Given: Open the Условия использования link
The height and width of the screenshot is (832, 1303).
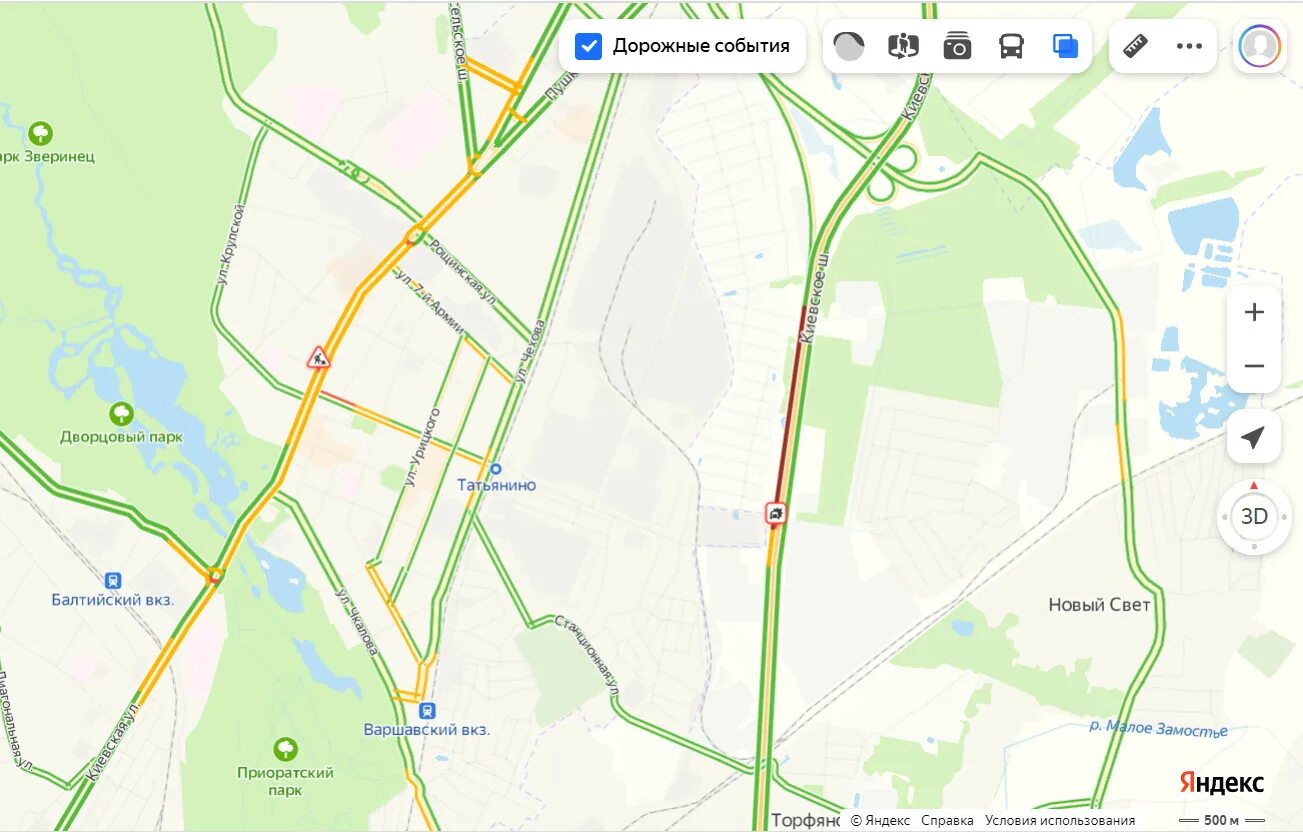Looking at the screenshot, I should pyautogui.click(x=1060, y=820).
